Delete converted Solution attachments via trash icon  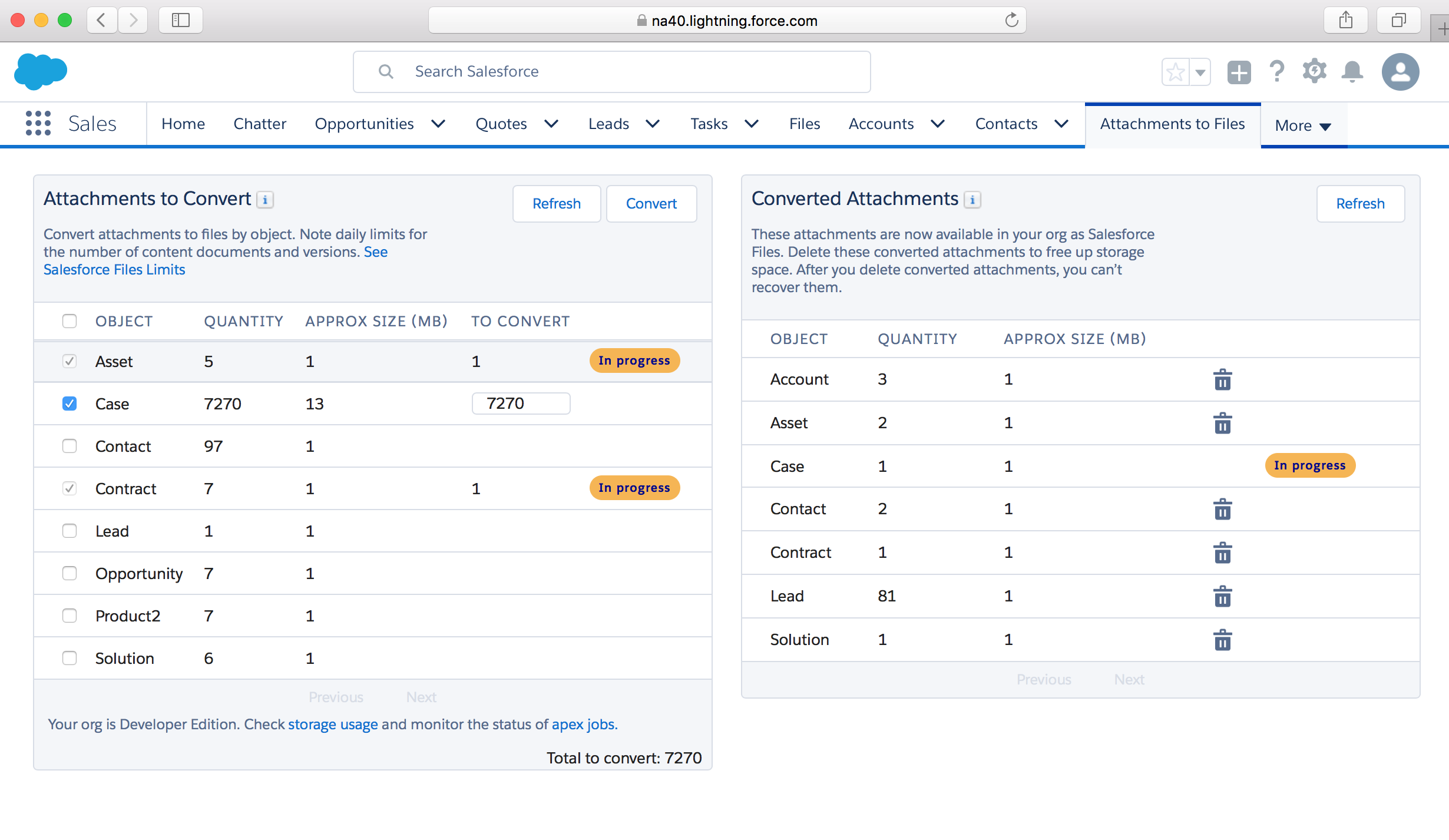pyautogui.click(x=1223, y=640)
